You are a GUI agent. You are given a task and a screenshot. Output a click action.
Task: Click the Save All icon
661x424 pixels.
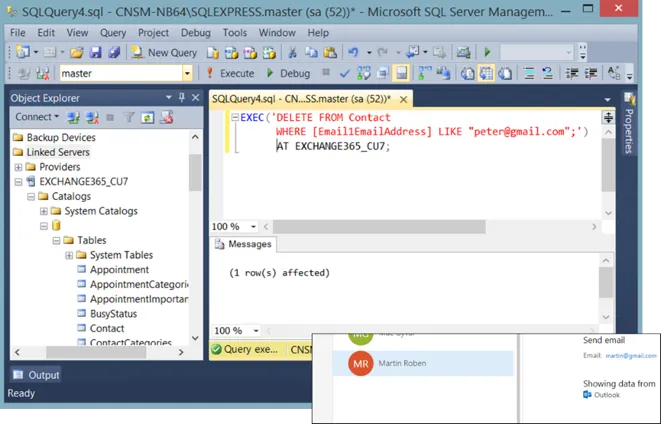(114, 52)
